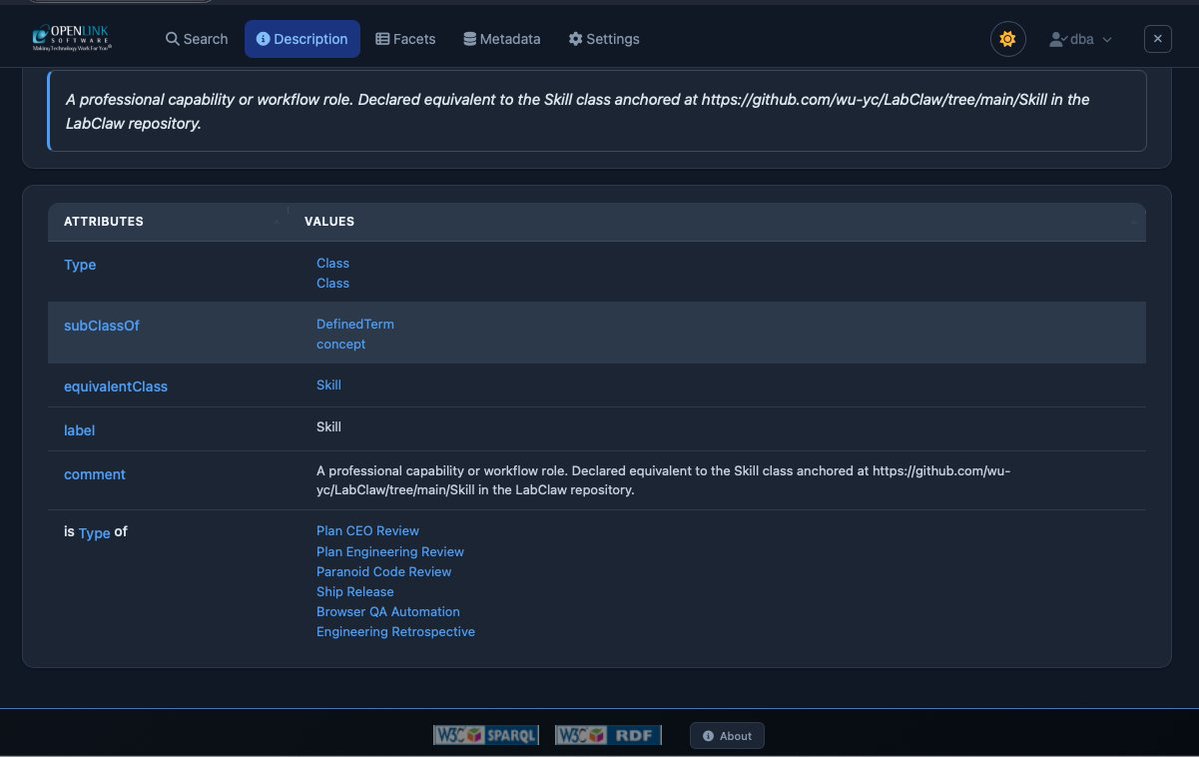The height and width of the screenshot is (757, 1199).
Task: Open the concept link
Action: [340, 344]
